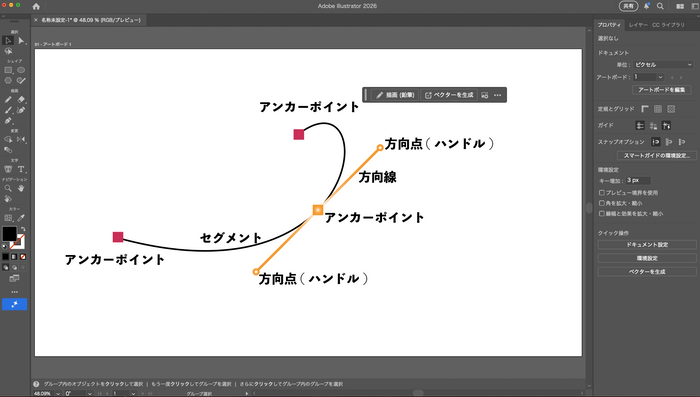This screenshot has width=700, height=397.
Task: Select the Pencil tool
Action: (x=8, y=100)
